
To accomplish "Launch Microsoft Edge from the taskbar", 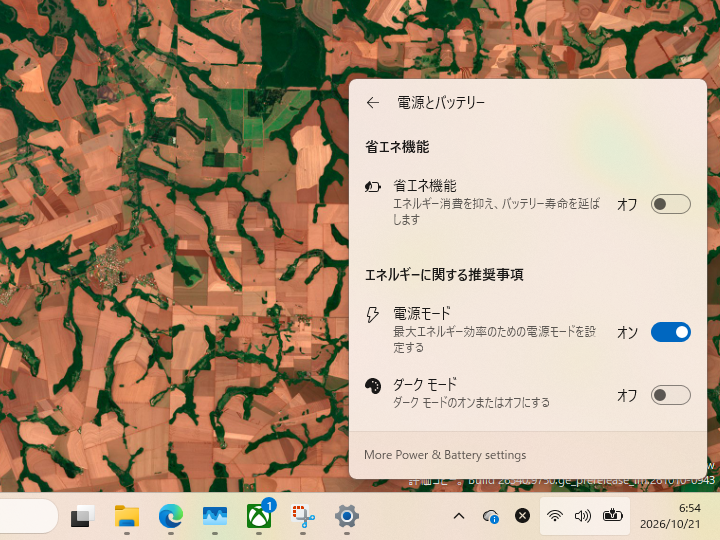I will click(171, 516).
